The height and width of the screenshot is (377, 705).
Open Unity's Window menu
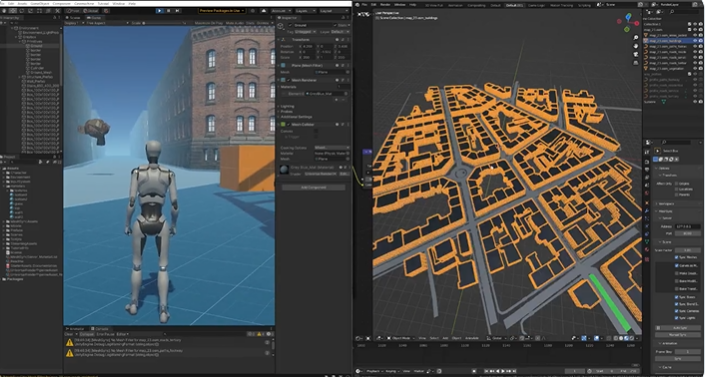pyautogui.click(x=119, y=3)
